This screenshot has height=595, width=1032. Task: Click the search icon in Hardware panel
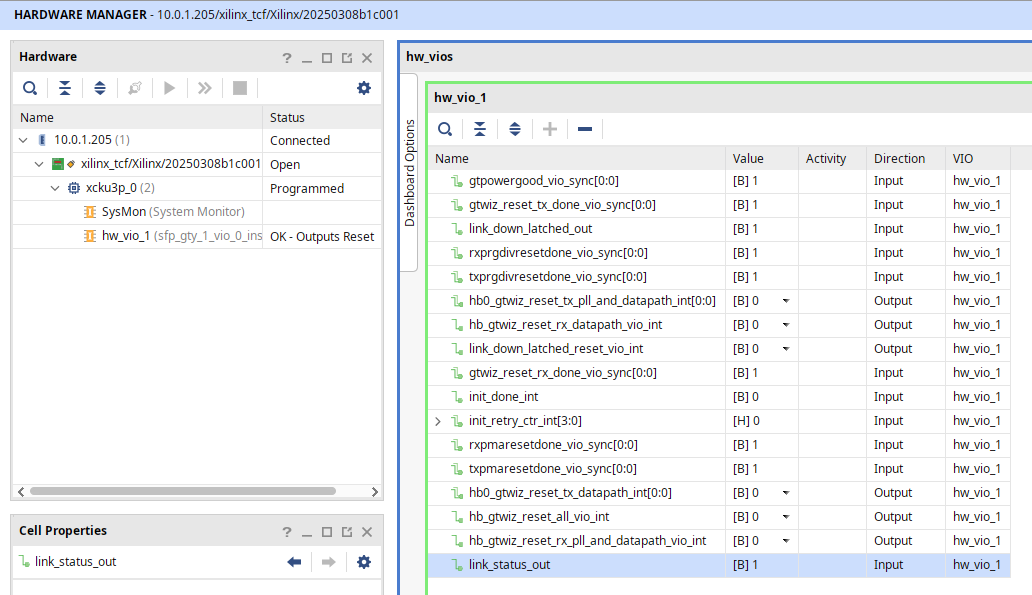pyautogui.click(x=30, y=88)
